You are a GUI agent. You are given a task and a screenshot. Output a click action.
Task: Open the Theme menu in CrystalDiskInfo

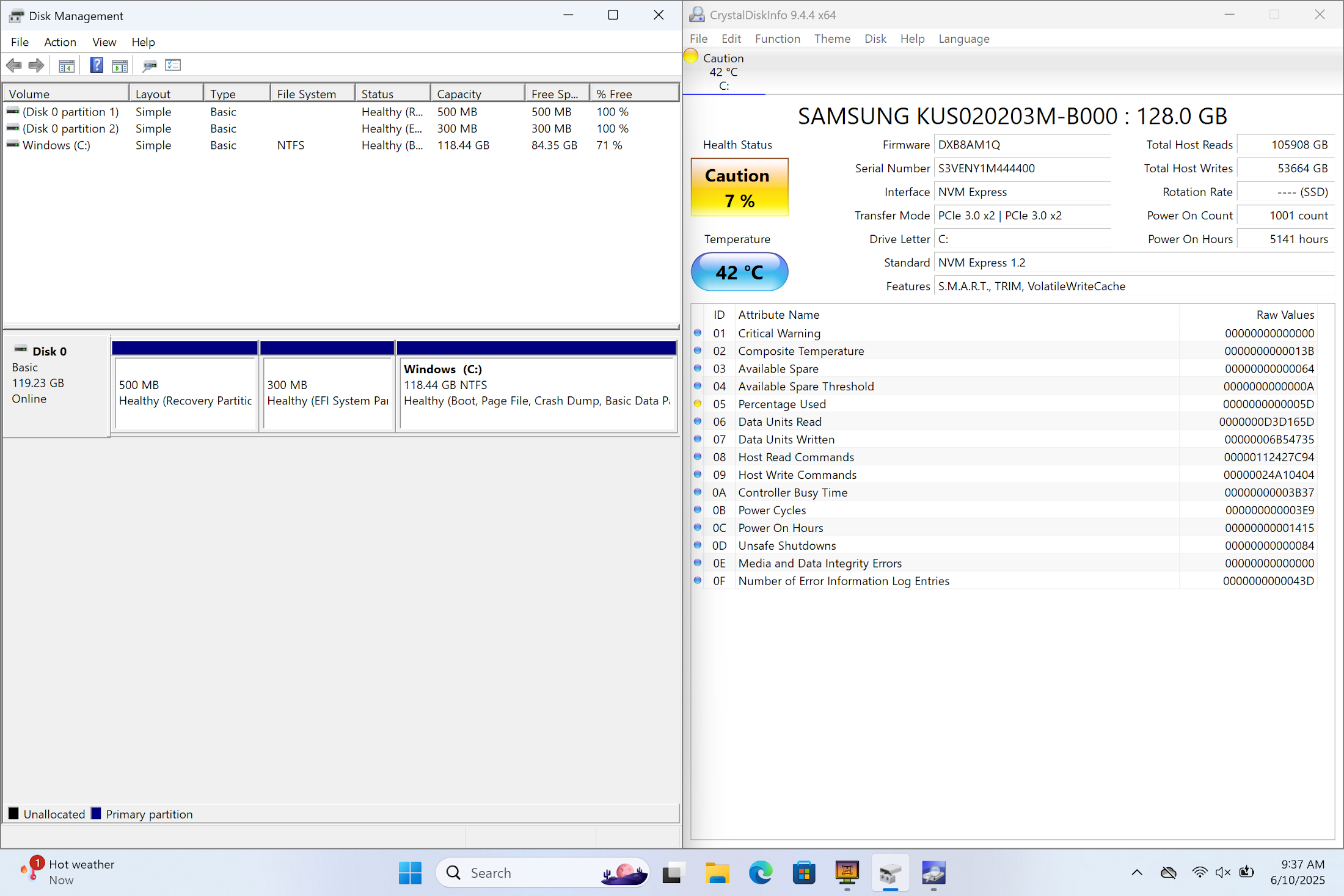(832, 38)
